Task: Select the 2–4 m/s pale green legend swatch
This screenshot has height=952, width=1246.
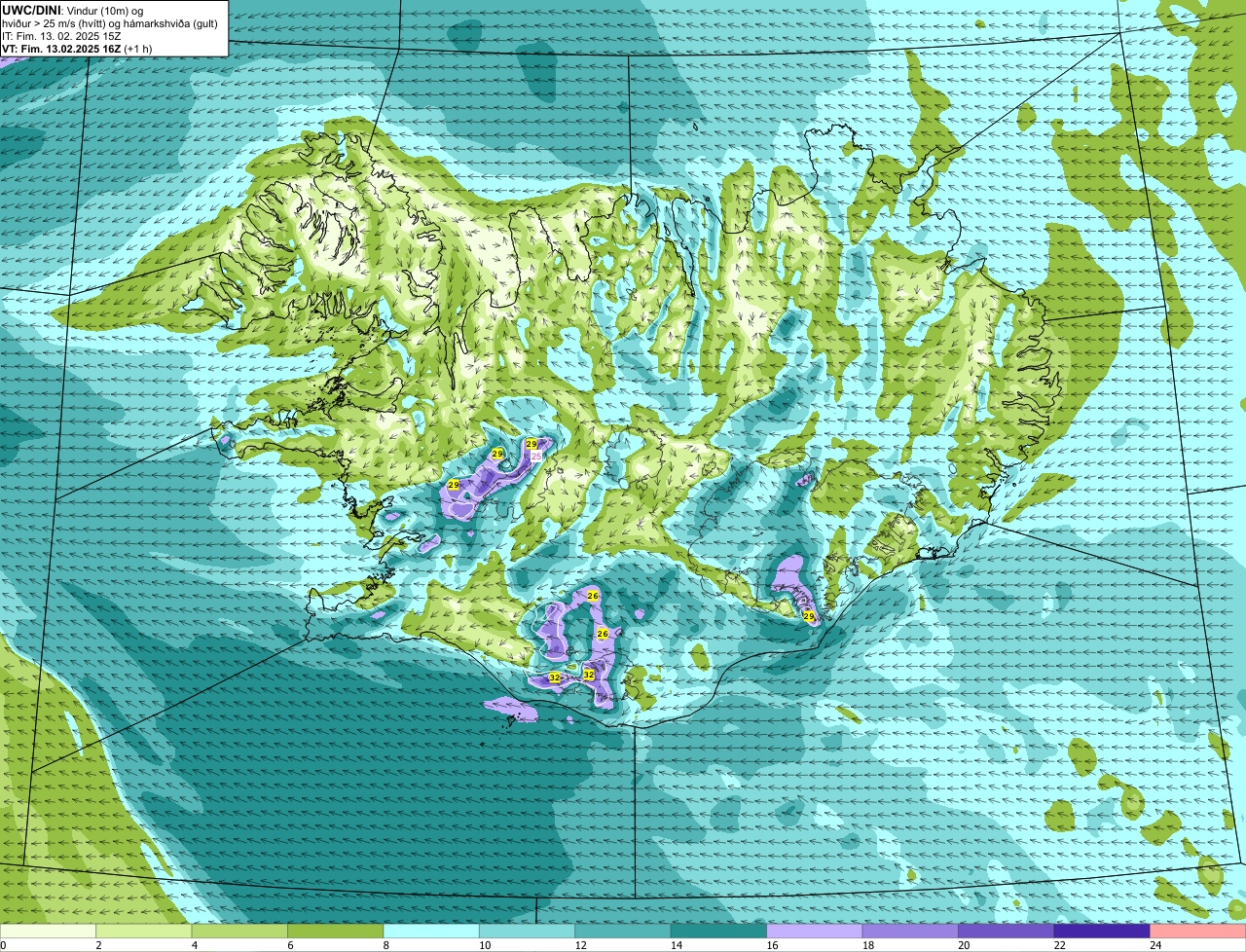Action: (144, 931)
